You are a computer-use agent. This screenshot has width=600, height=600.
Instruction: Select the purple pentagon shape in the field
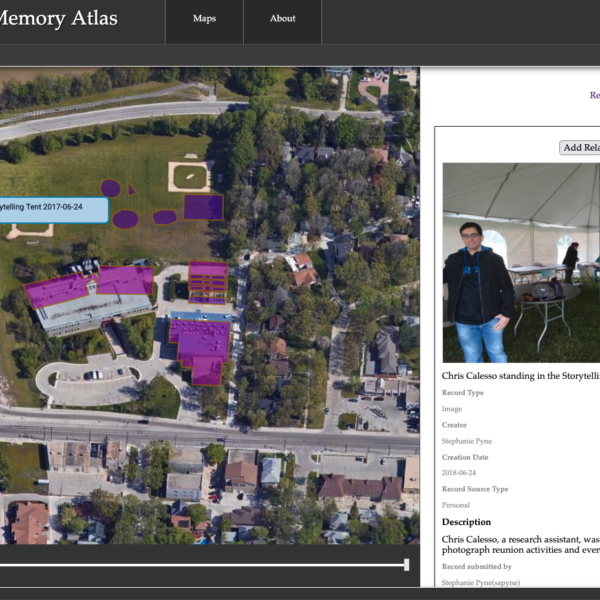coord(165,217)
